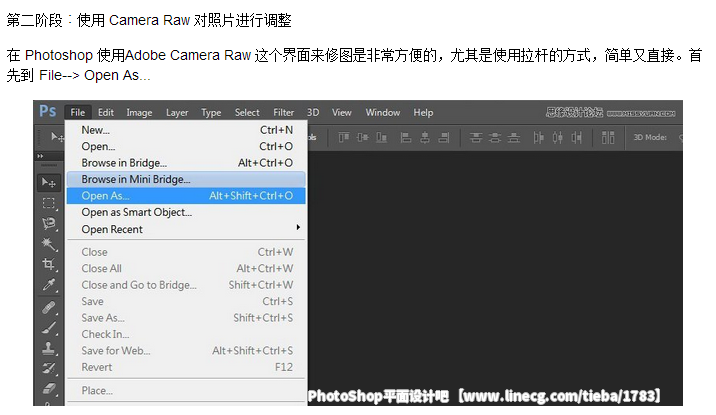Click Align Top Edges icon in options bar

(x=344, y=137)
